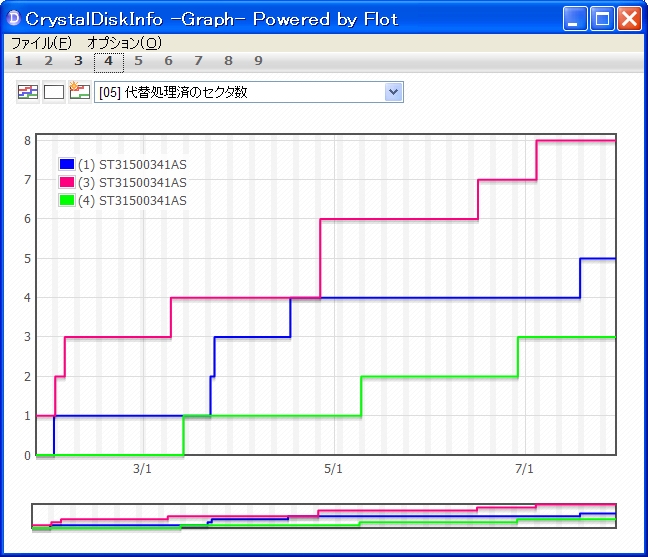
Task: Click the select-all-disks icon in toolbar
Action: (28, 92)
